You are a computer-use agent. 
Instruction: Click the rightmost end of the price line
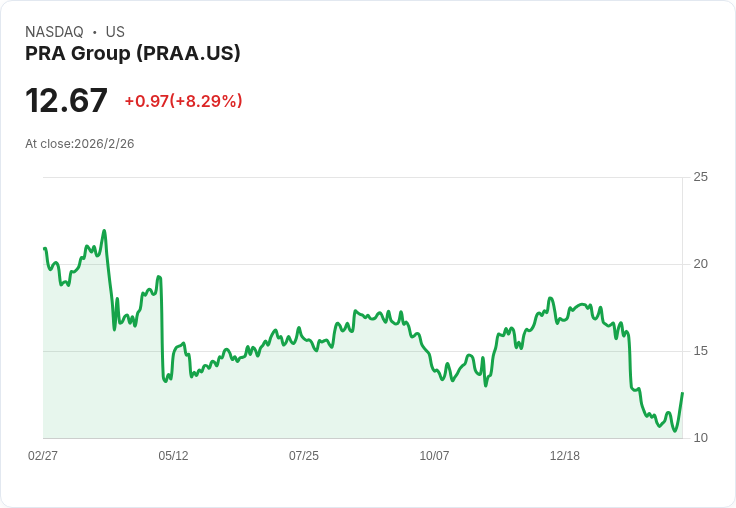[x=682, y=393]
